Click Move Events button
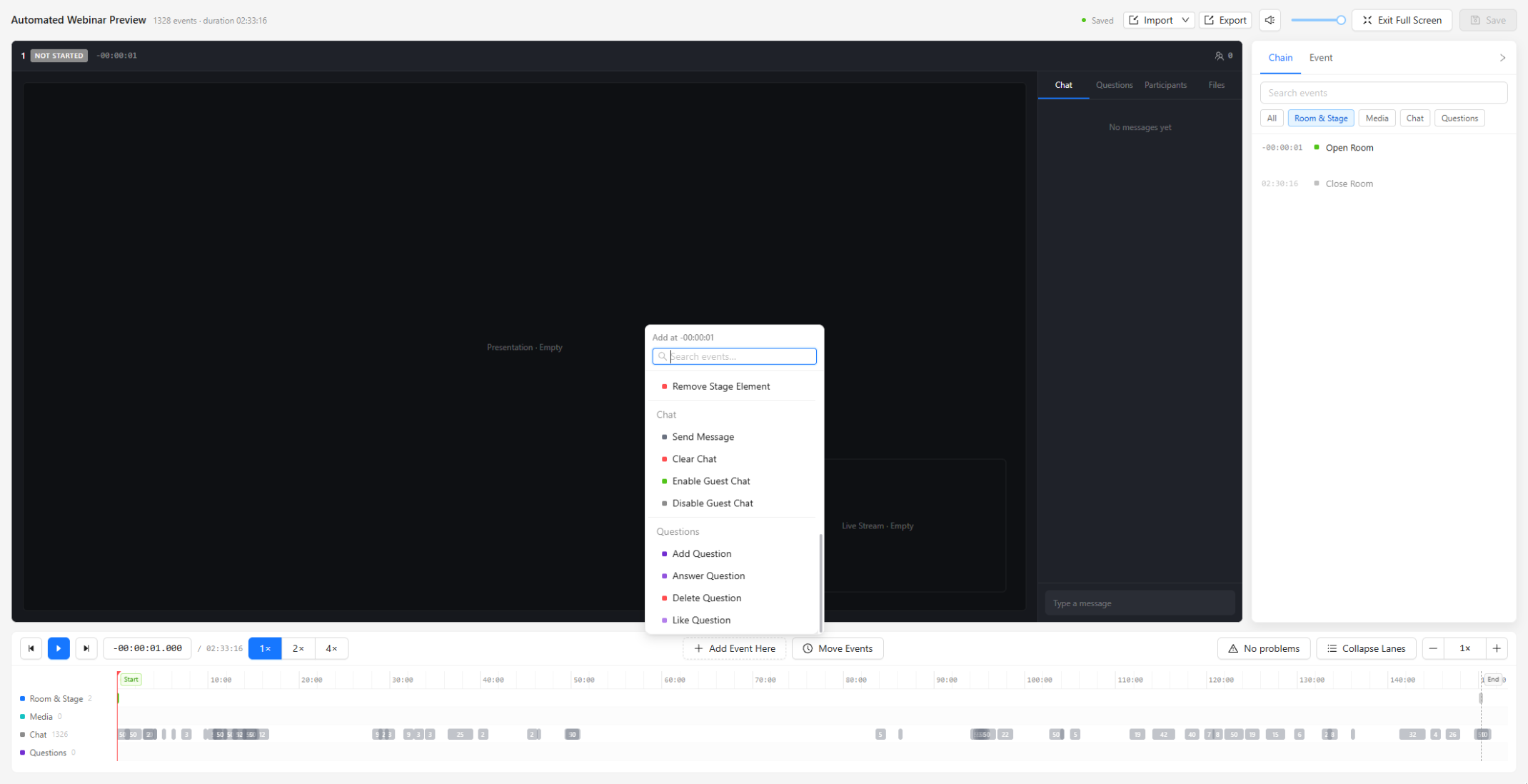The height and width of the screenshot is (784, 1528). 838,648
